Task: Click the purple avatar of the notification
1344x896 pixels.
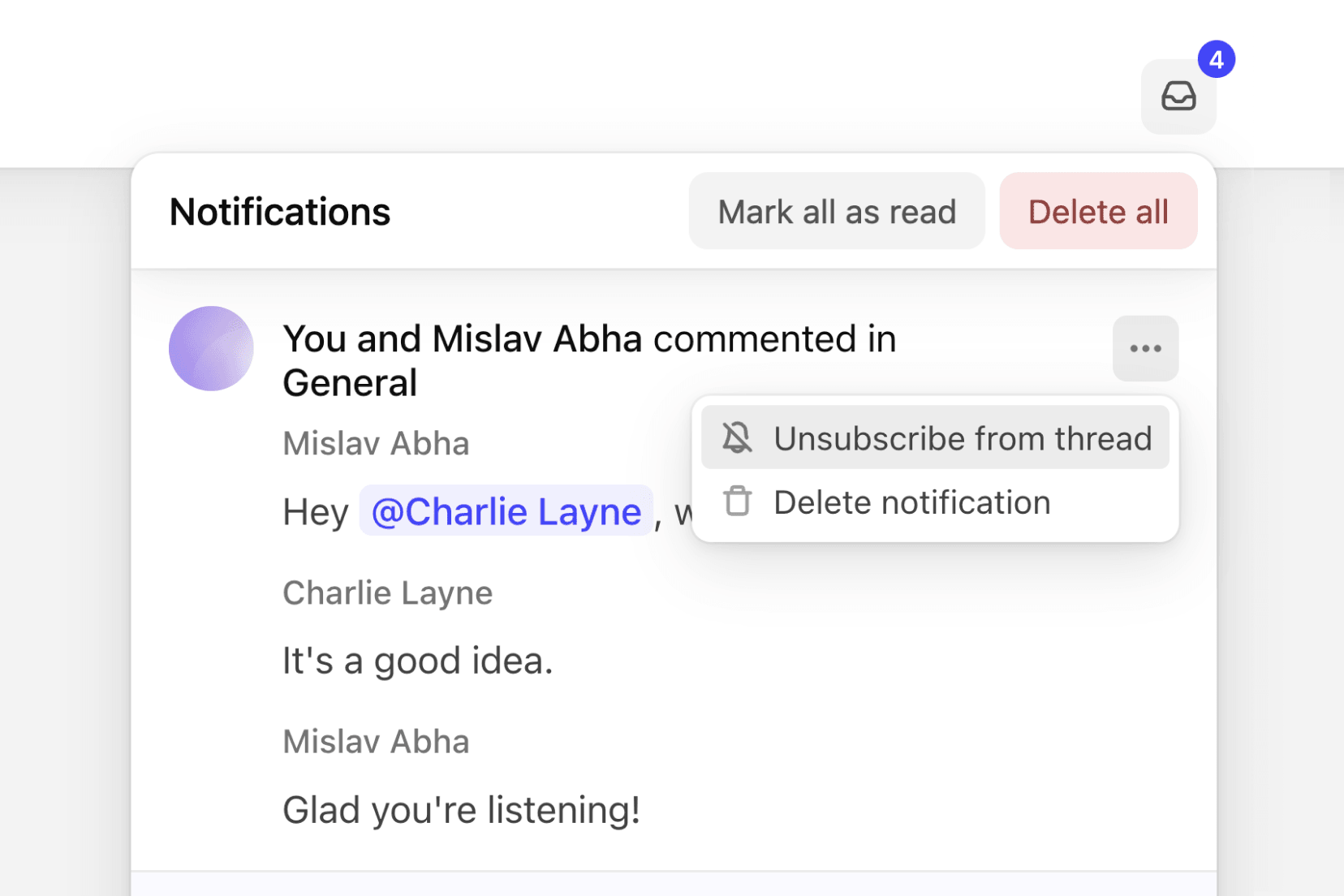Action: click(211, 349)
